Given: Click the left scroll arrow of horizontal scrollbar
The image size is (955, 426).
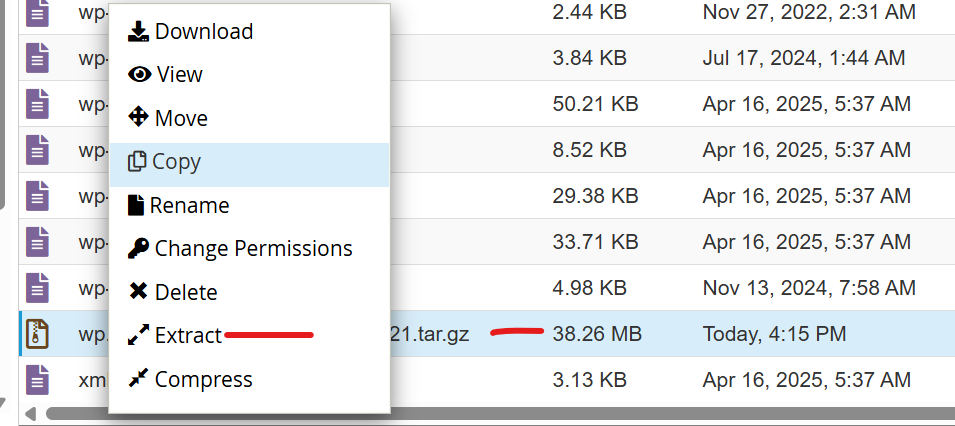Looking at the screenshot, I should (x=29, y=413).
